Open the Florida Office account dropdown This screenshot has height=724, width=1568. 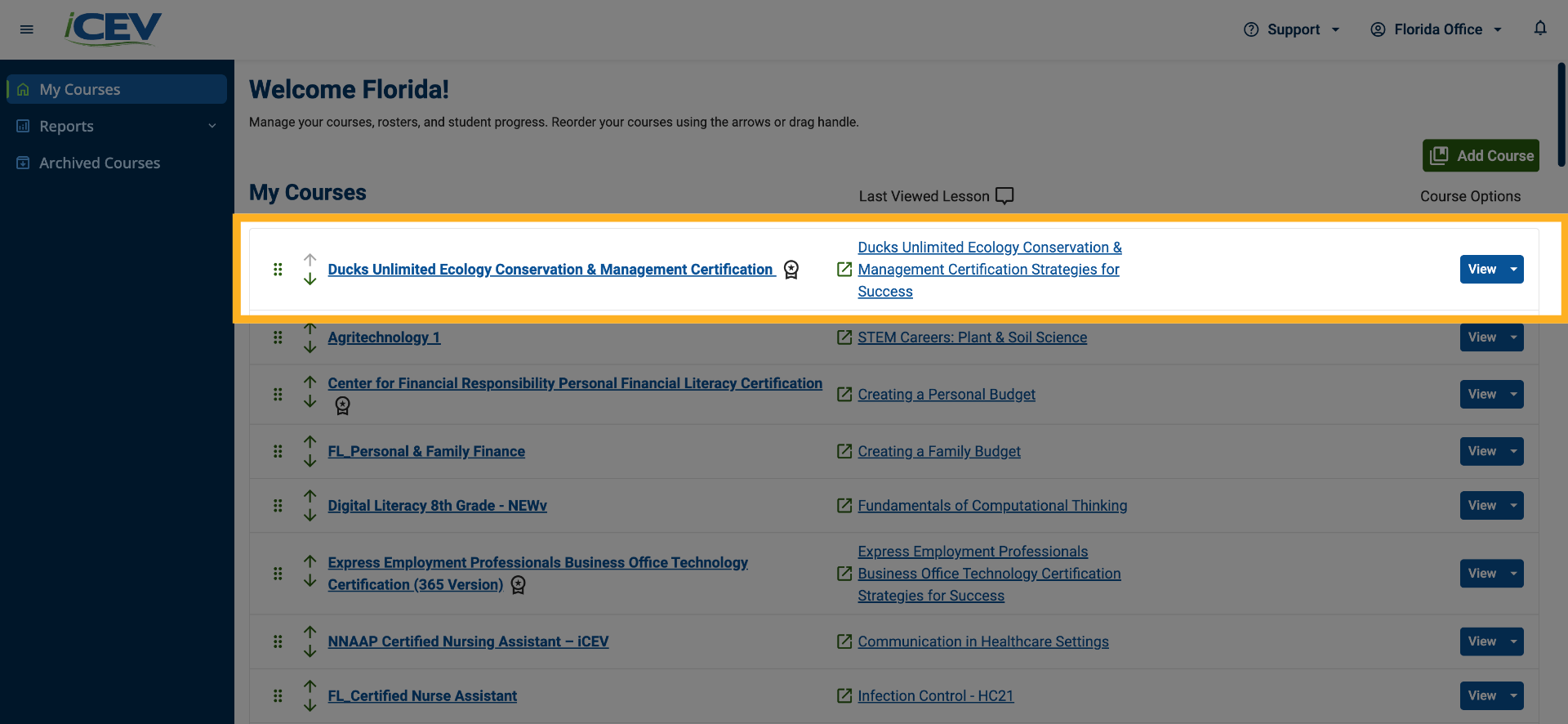coord(1437,29)
